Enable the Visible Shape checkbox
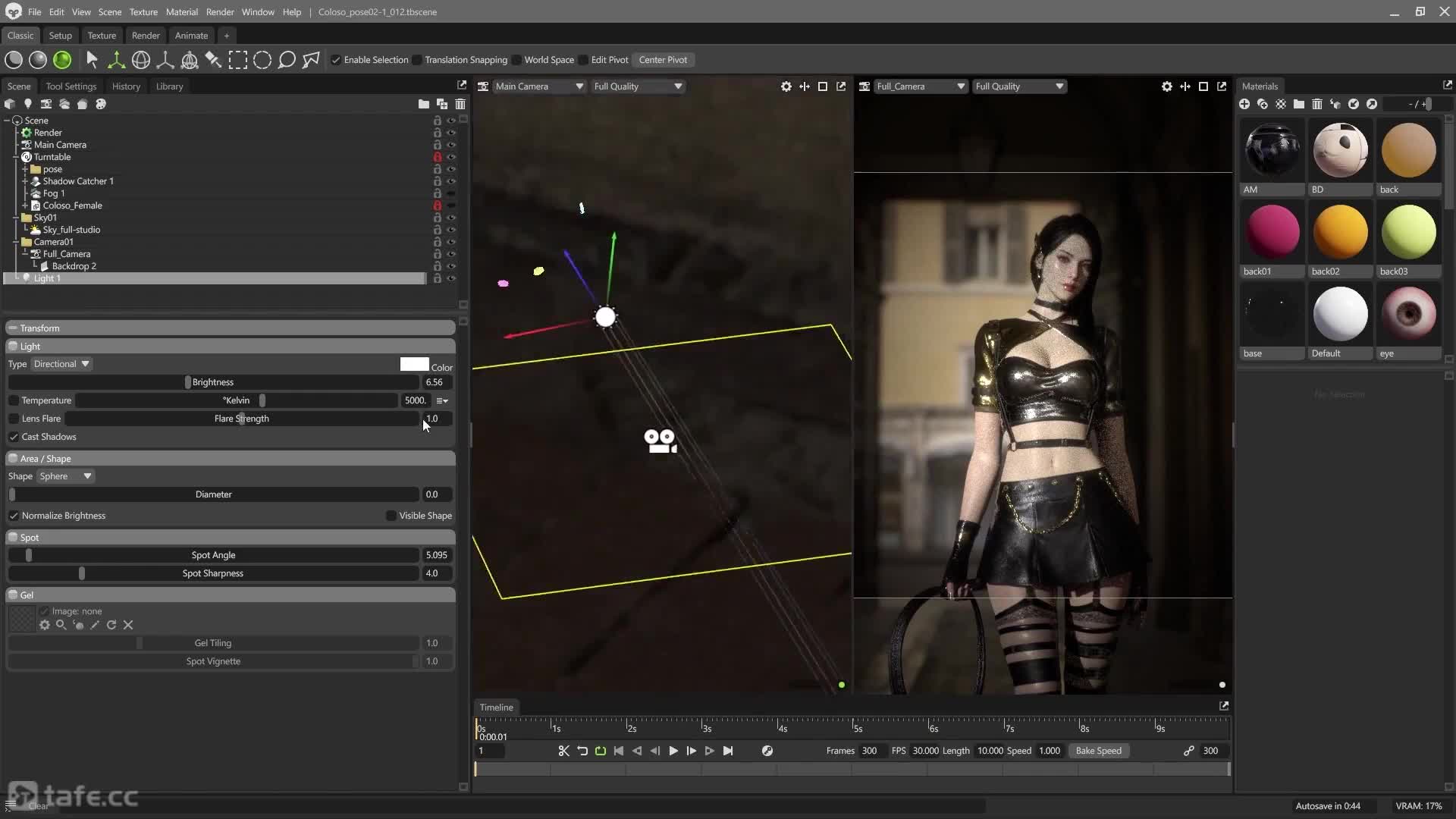This screenshot has height=819, width=1456. point(391,516)
